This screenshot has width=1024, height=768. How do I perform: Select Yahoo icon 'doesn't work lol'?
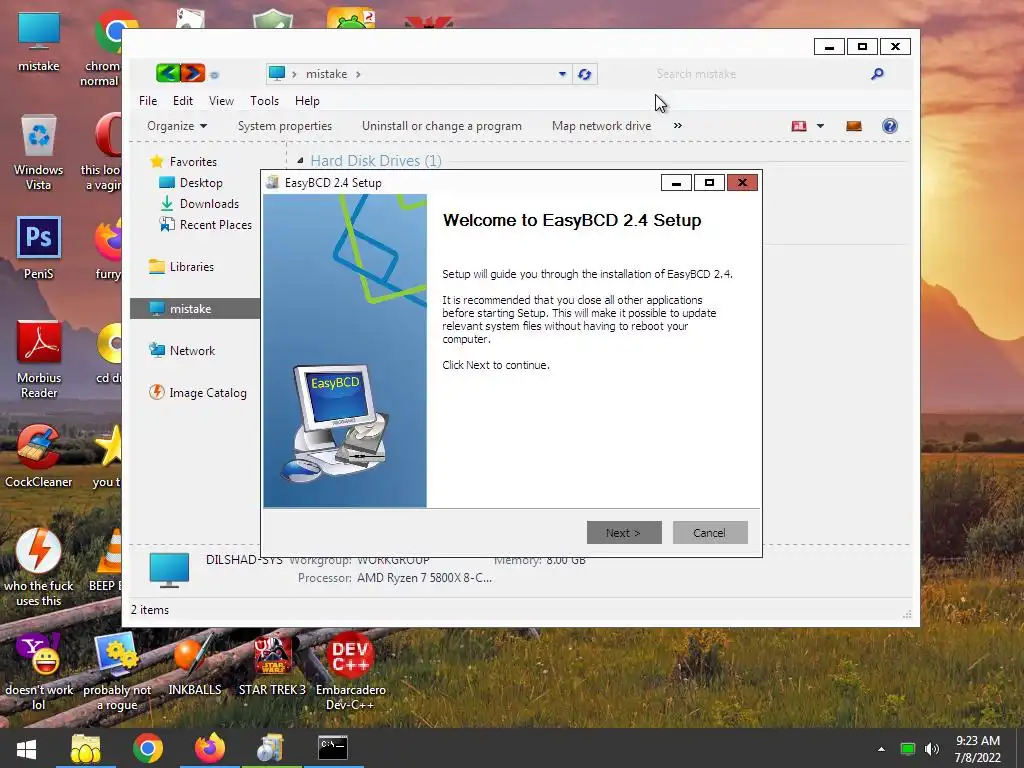click(x=39, y=671)
